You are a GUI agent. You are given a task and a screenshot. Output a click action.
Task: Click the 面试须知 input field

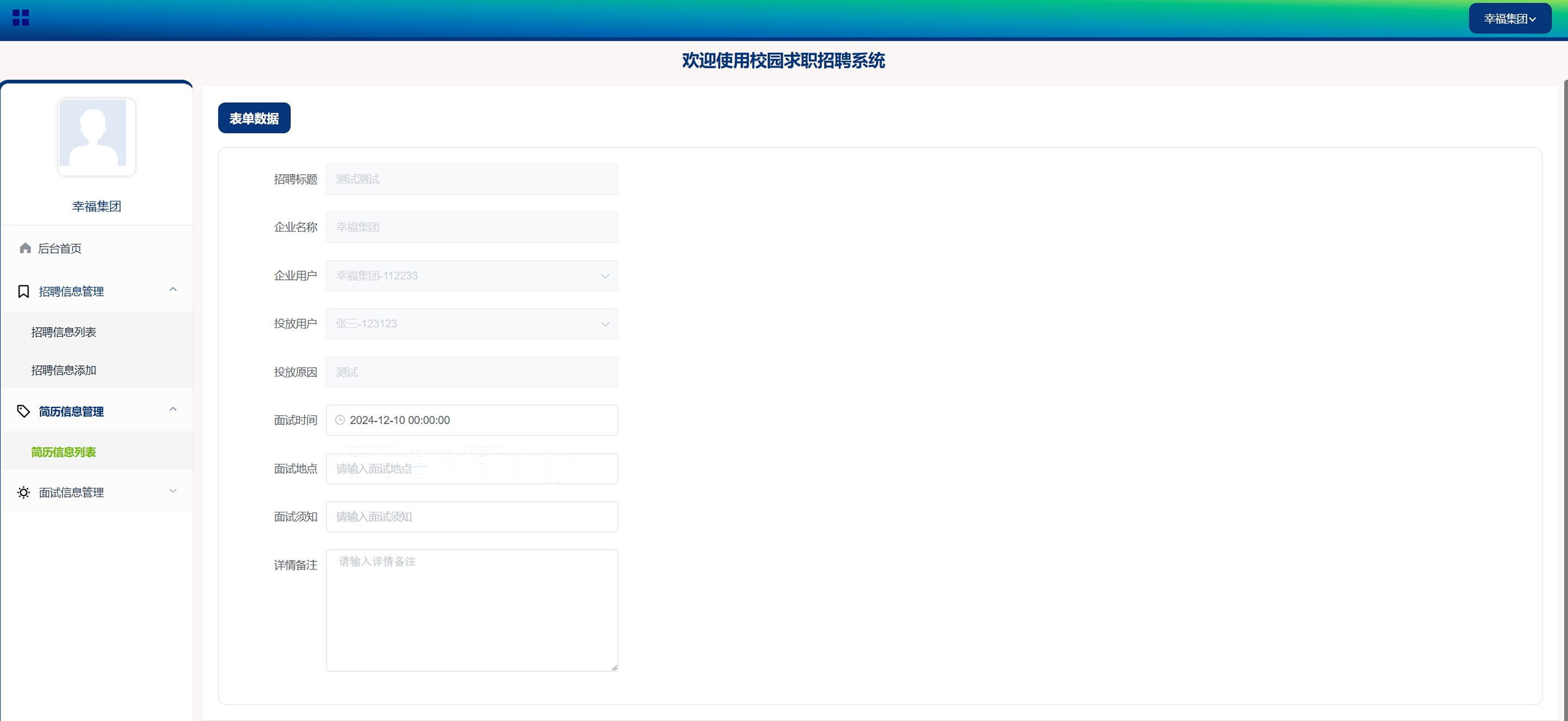point(472,517)
